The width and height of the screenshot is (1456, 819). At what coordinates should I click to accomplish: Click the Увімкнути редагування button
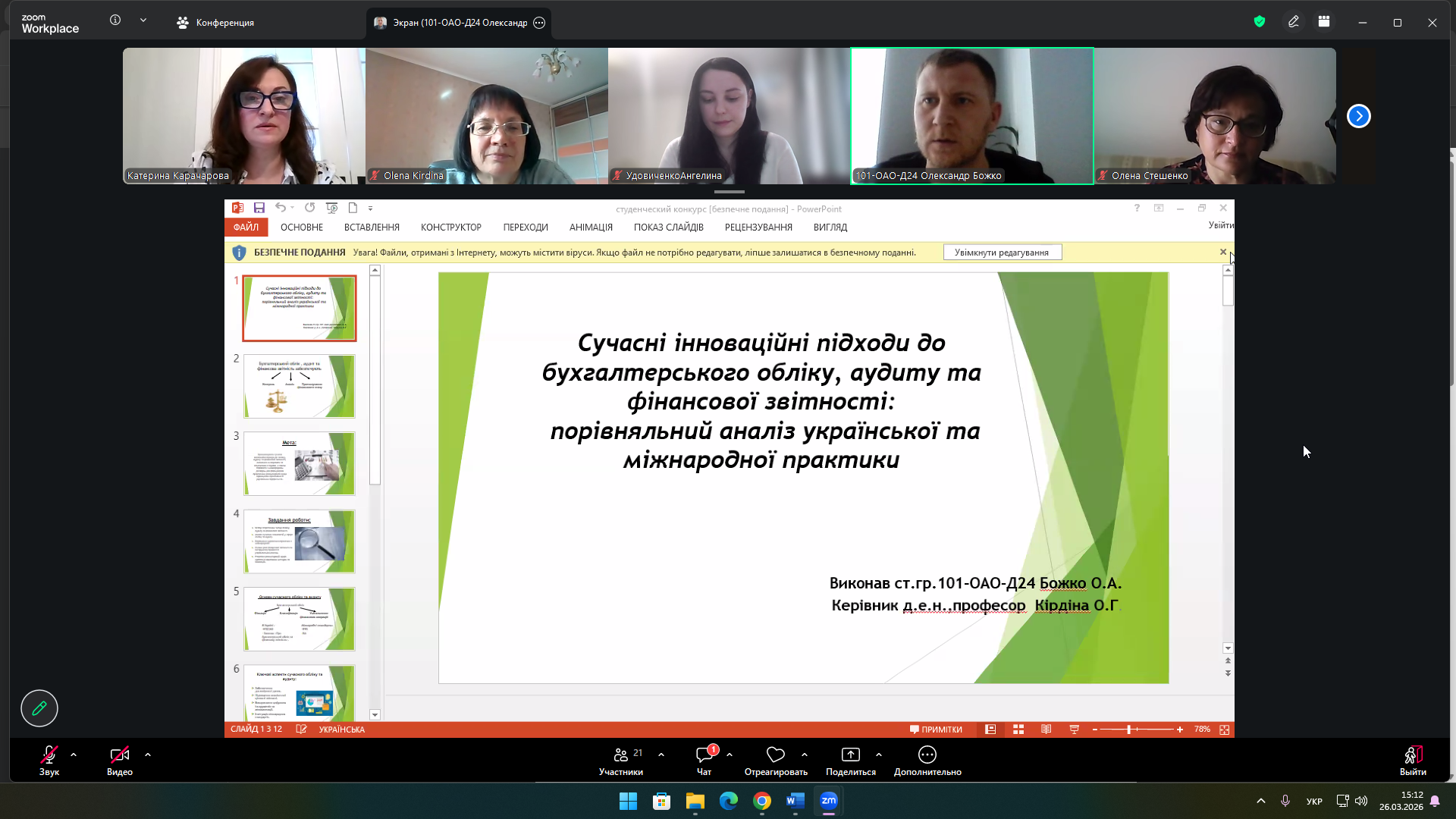(1002, 253)
